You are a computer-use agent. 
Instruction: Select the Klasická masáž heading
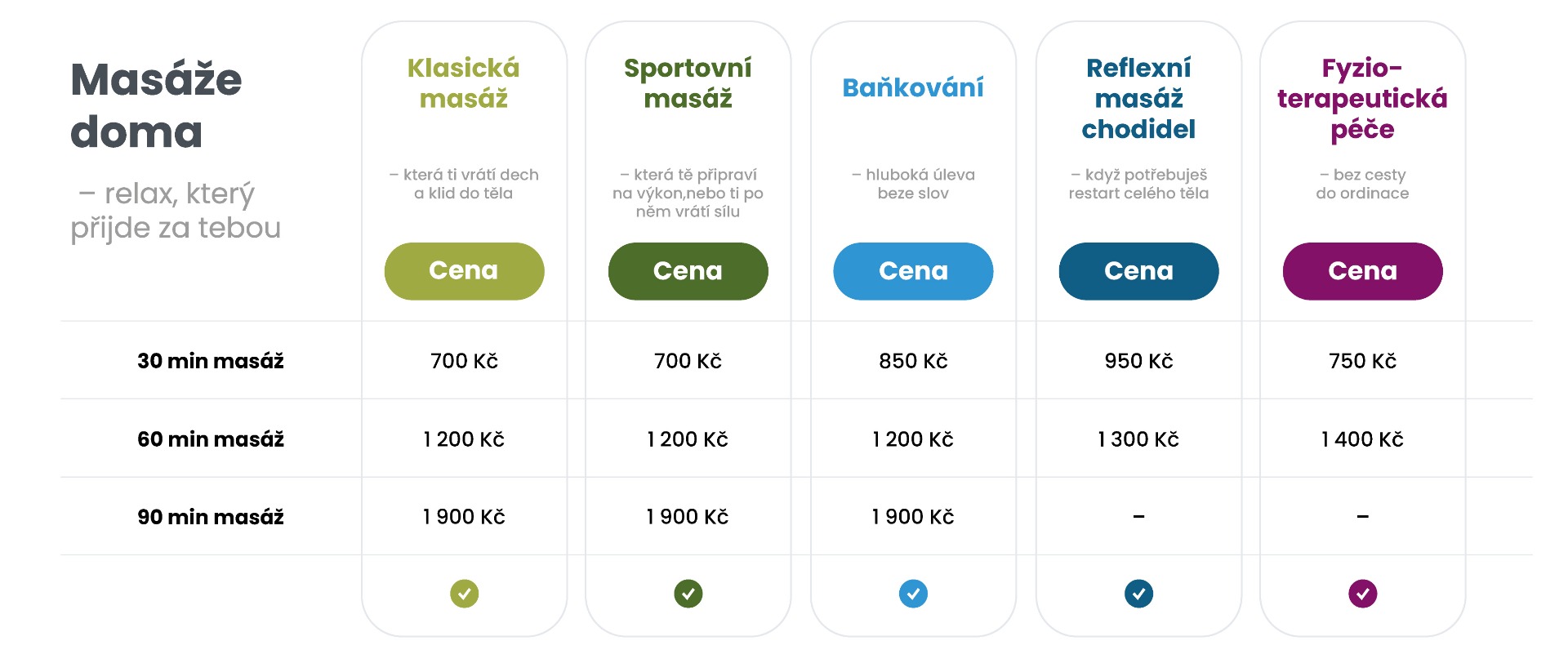(x=464, y=83)
